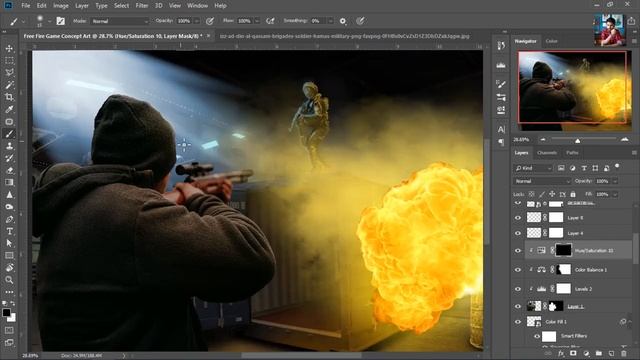Open the Filter menu
This screenshot has width=640, height=360.
coord(142,6)
